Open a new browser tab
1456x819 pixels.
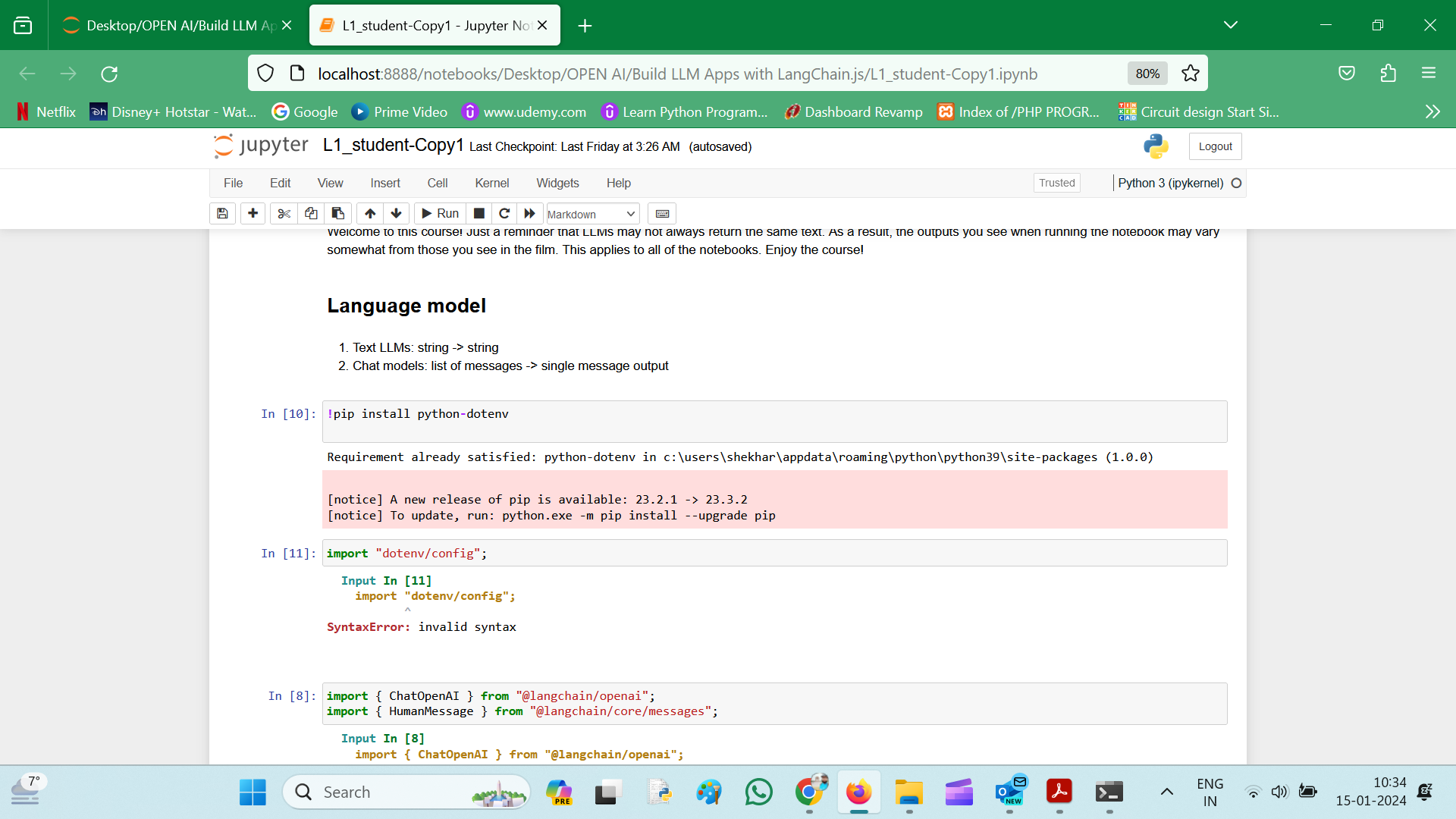(x=585, y=26)
